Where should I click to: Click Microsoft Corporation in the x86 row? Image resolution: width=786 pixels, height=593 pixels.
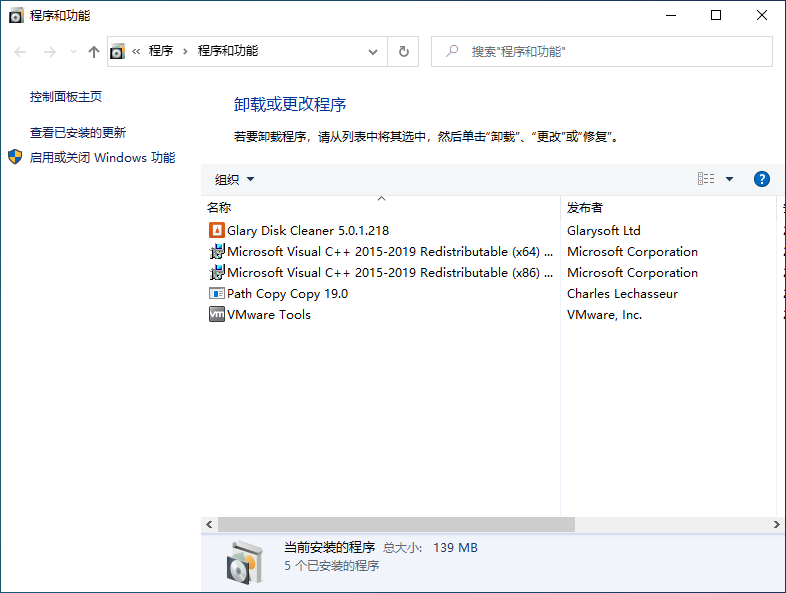[x=632, y=273]
